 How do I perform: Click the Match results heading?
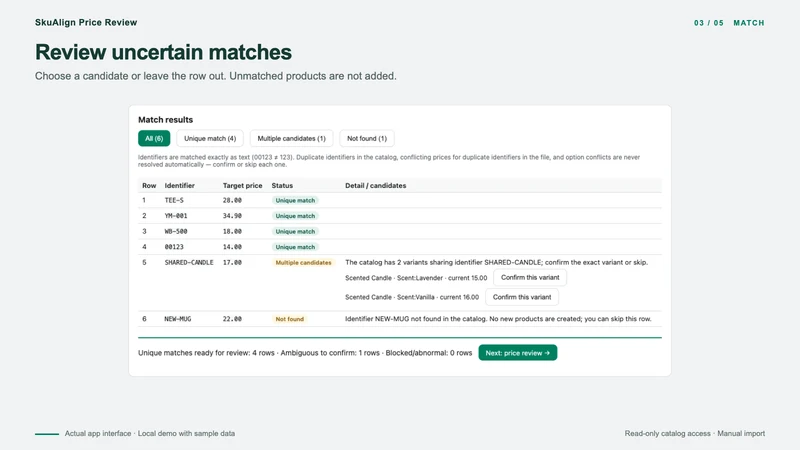pos(165,120)
